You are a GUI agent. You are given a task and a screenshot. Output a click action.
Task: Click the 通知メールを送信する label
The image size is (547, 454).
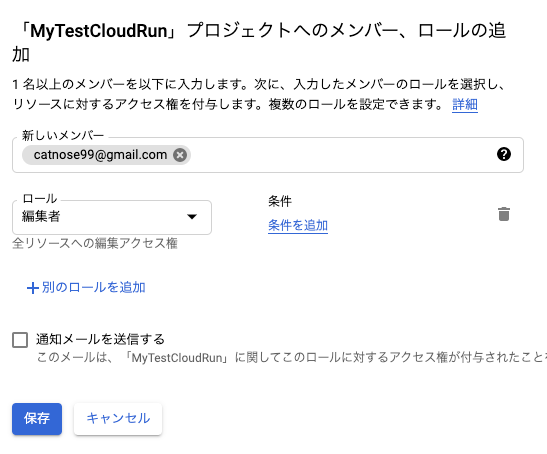(x=100, y=339)
